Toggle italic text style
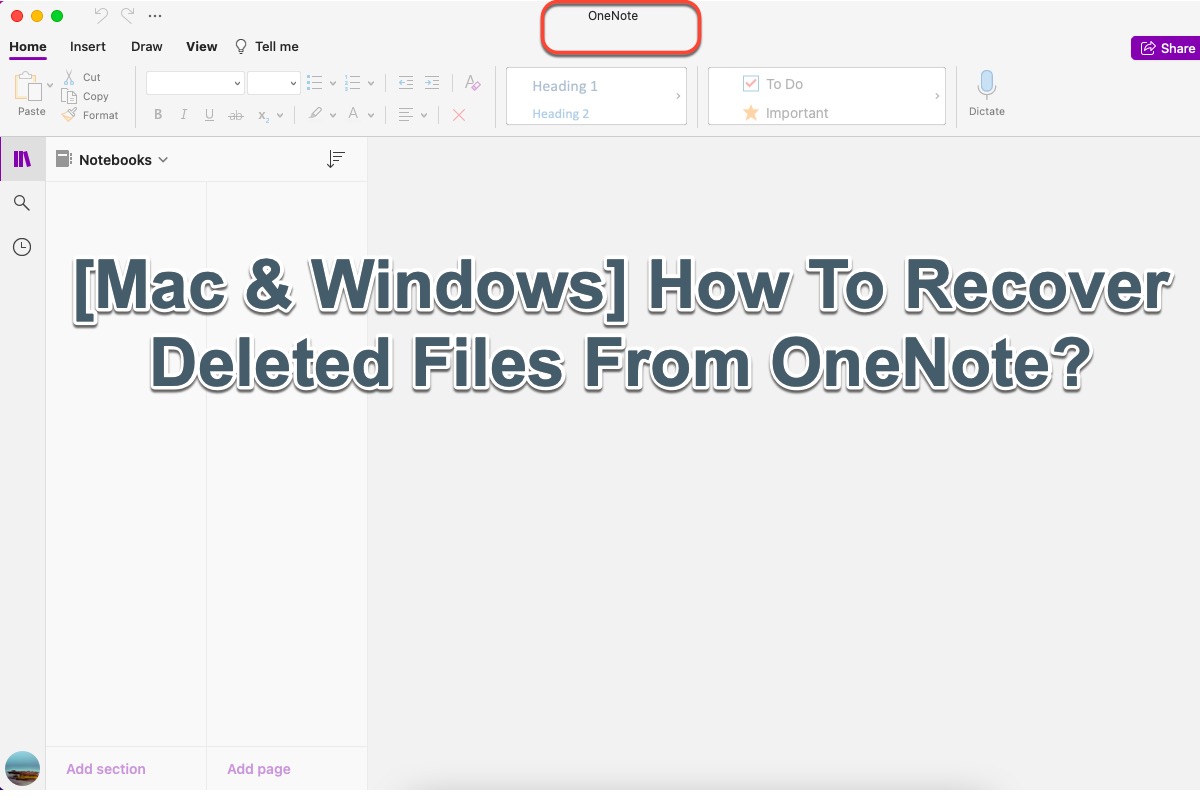Viewport: 1200px width, 801px height. [183, 115]
